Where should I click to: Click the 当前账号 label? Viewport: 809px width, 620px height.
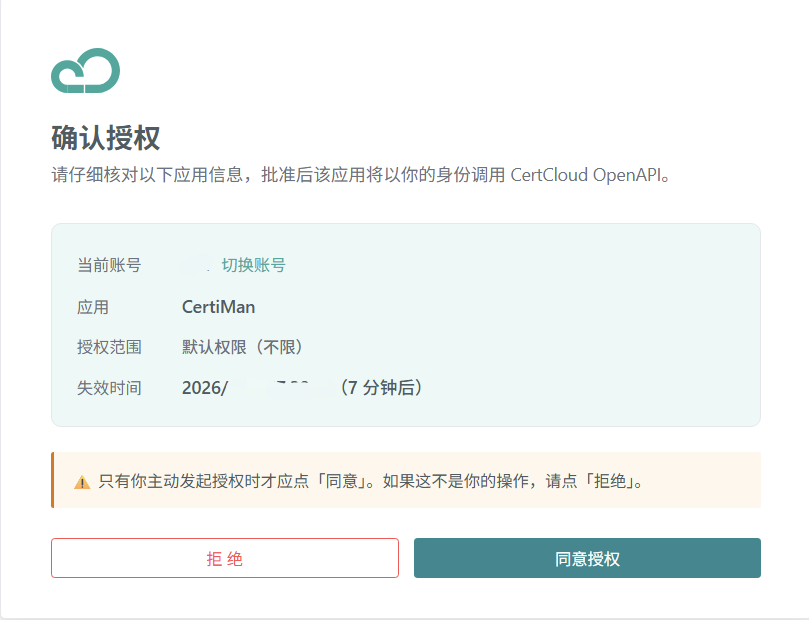click(109, 265)
